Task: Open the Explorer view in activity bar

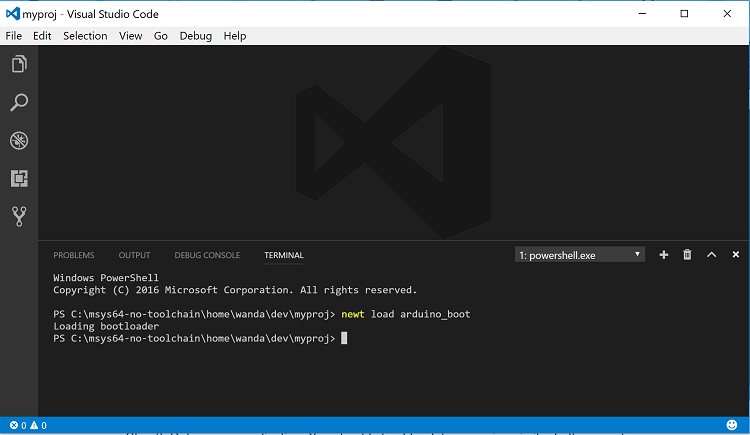Action: pyautogui.click(x=19, y=64)
